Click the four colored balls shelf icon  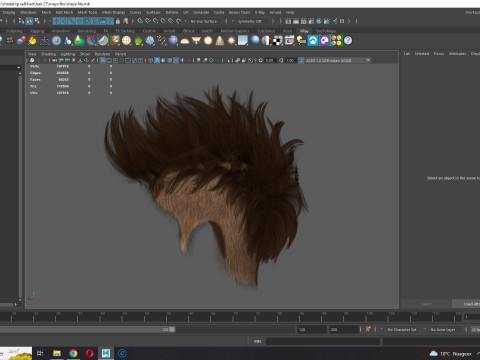point(336,41)
